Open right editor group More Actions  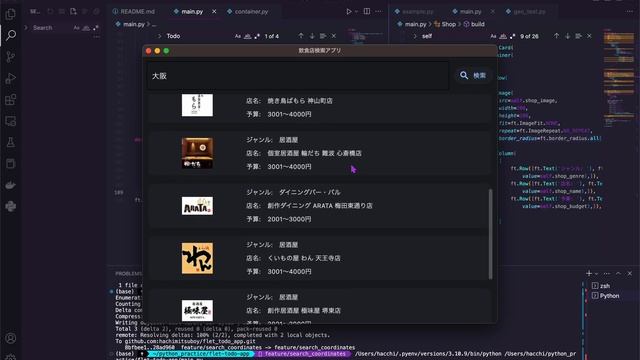pos(629,11)
